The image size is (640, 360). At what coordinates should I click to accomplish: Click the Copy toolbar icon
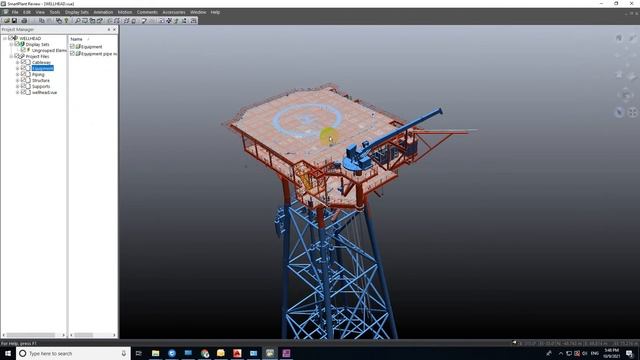point(42,20)
